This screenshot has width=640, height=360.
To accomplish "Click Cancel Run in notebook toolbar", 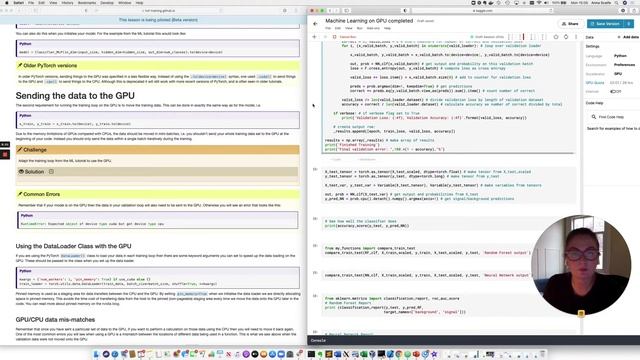I will coord(348,37).
